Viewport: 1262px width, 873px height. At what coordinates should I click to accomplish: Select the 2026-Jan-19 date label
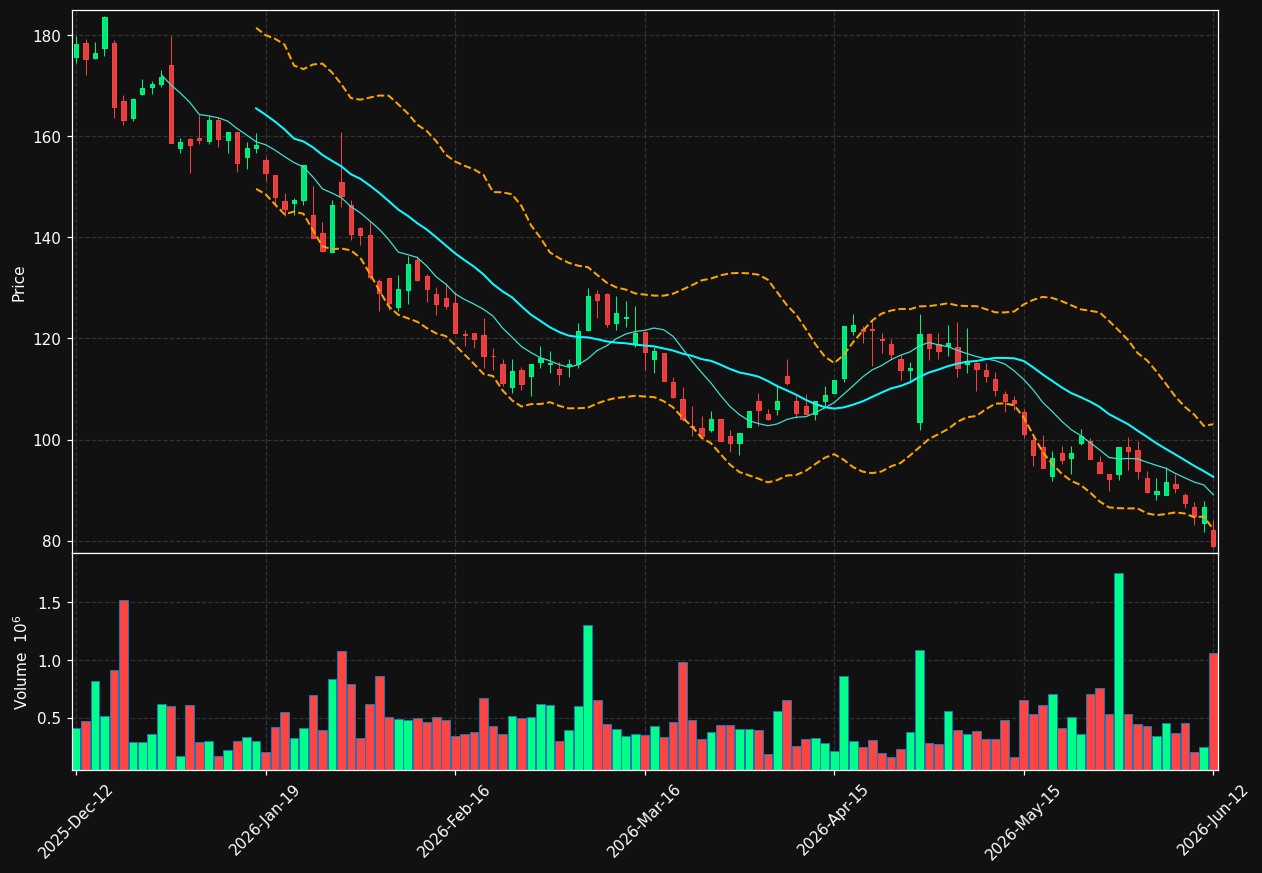tap(266, 820)
